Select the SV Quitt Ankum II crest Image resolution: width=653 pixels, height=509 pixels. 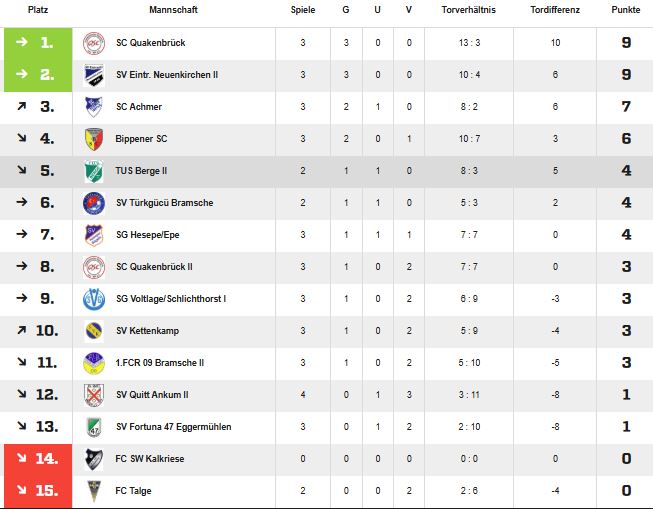click(x=94, y=395)
